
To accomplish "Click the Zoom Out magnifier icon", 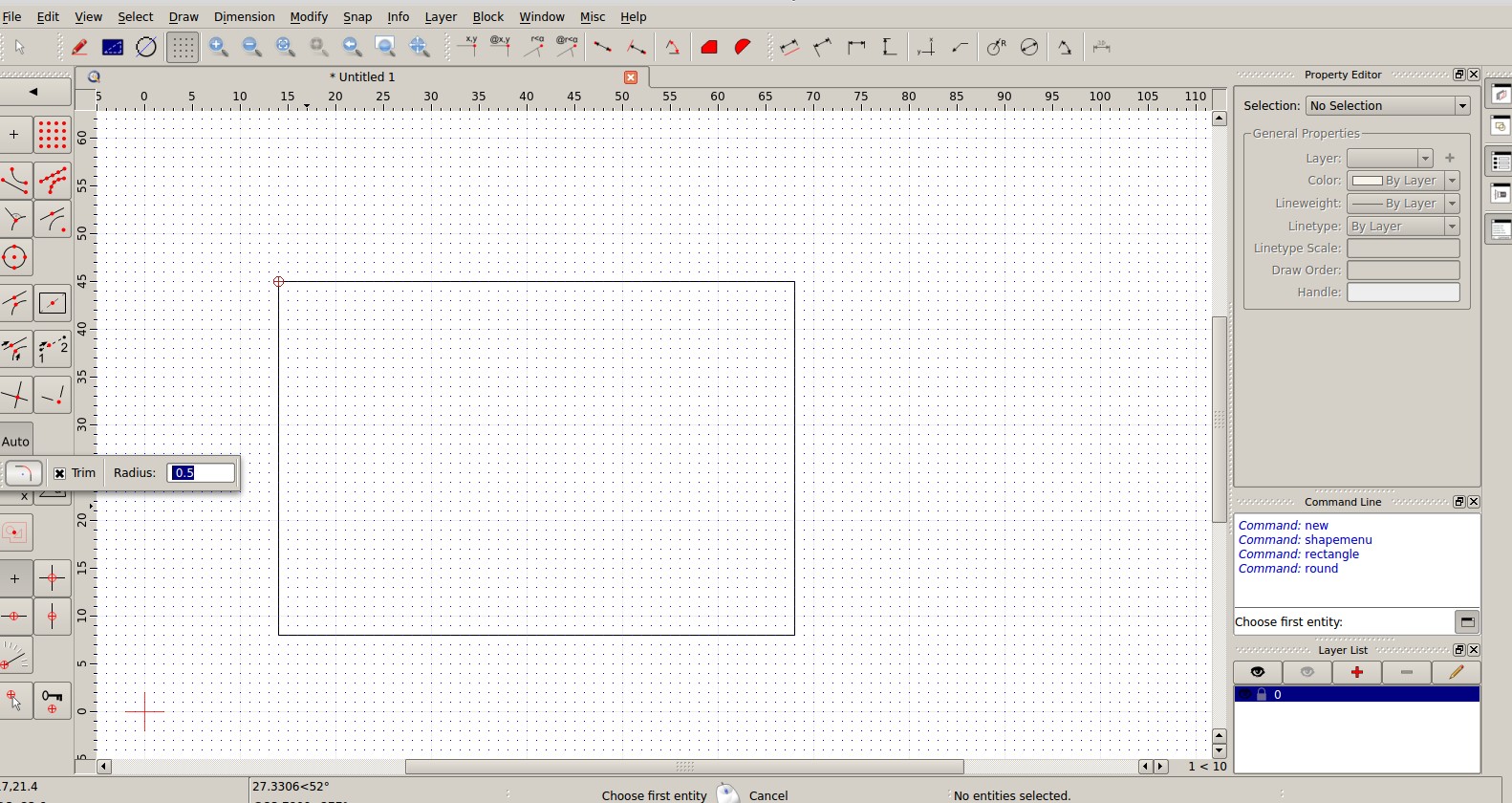I will tap(251, 47).
